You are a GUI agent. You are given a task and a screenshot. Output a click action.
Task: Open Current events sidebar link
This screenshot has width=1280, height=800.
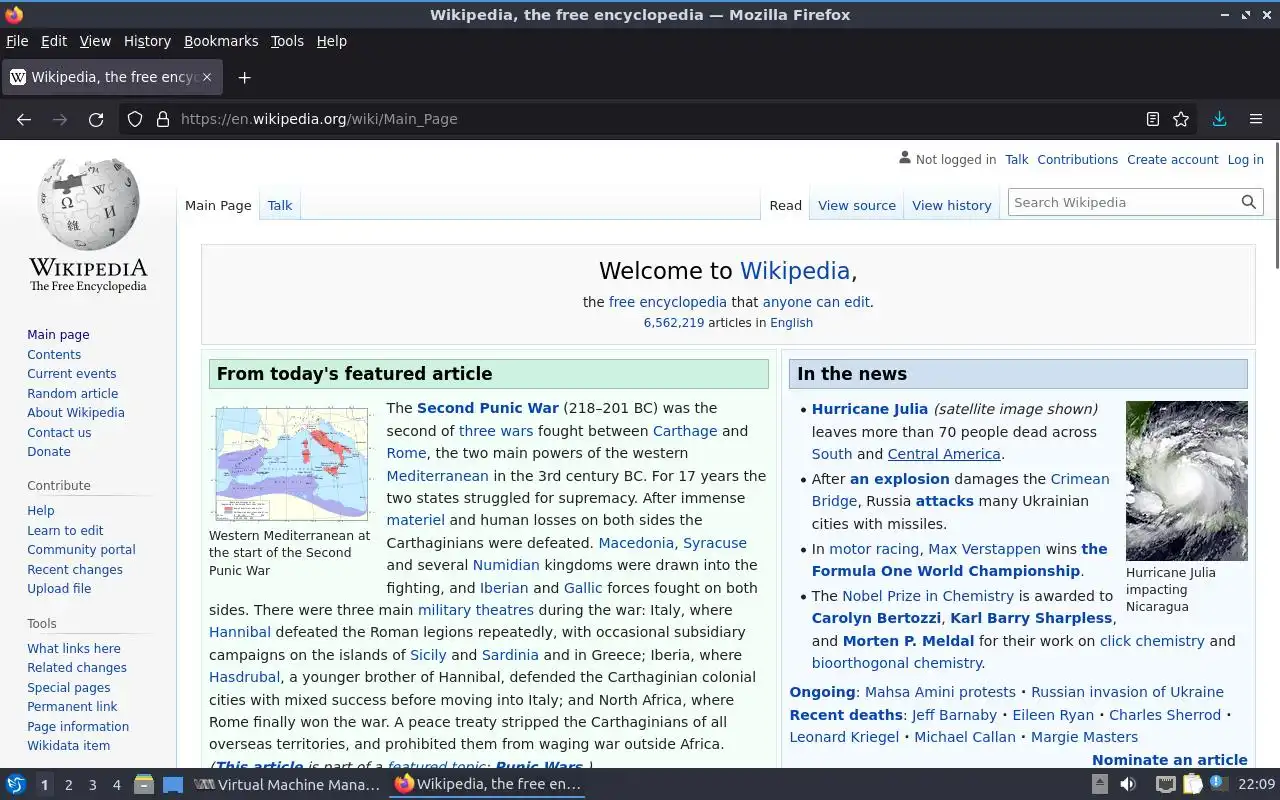tap(71, 373)
